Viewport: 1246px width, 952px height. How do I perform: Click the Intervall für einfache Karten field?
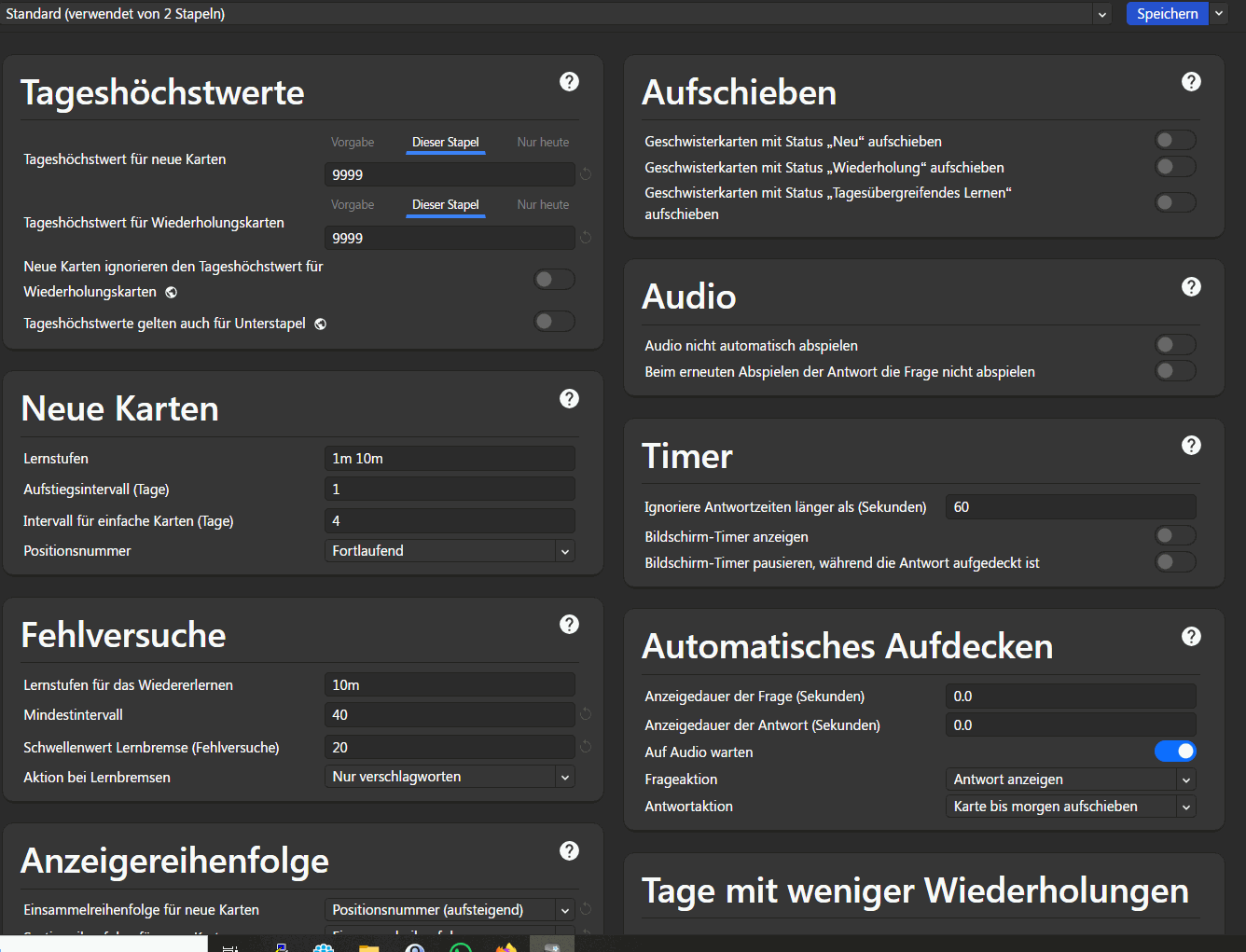pos(450,521)
